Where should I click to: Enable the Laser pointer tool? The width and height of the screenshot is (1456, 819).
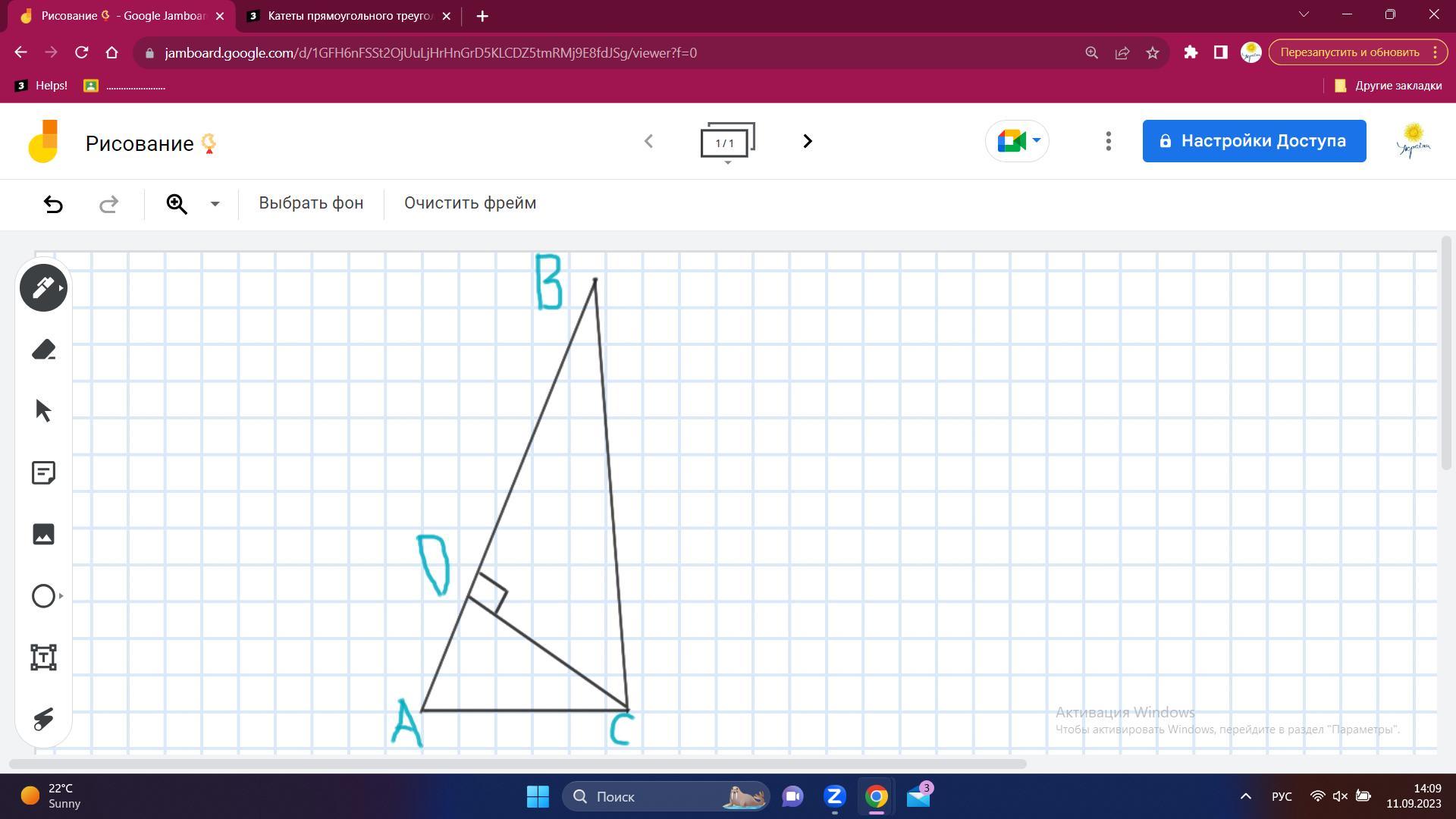tap(43, 719)
